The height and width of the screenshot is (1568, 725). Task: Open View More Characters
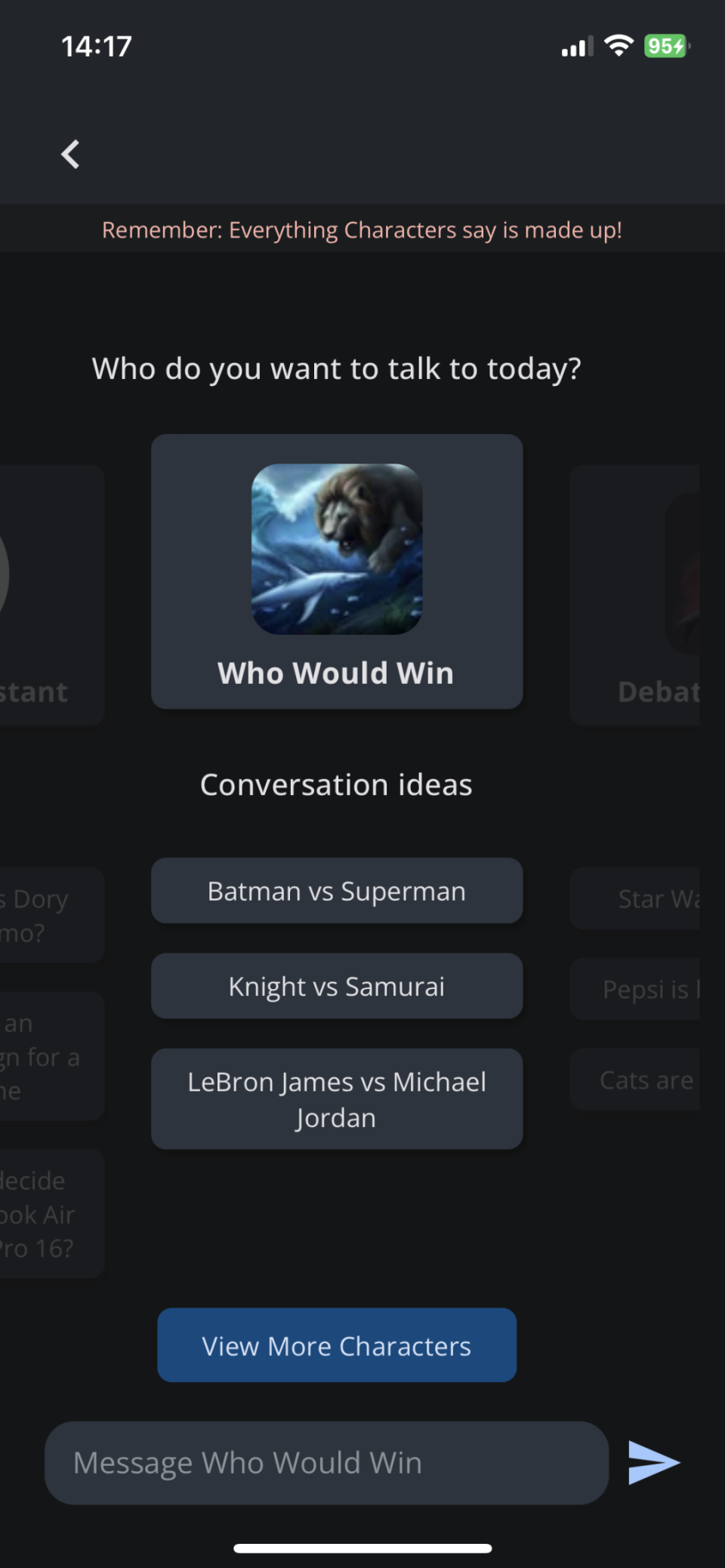(337, 1345)
